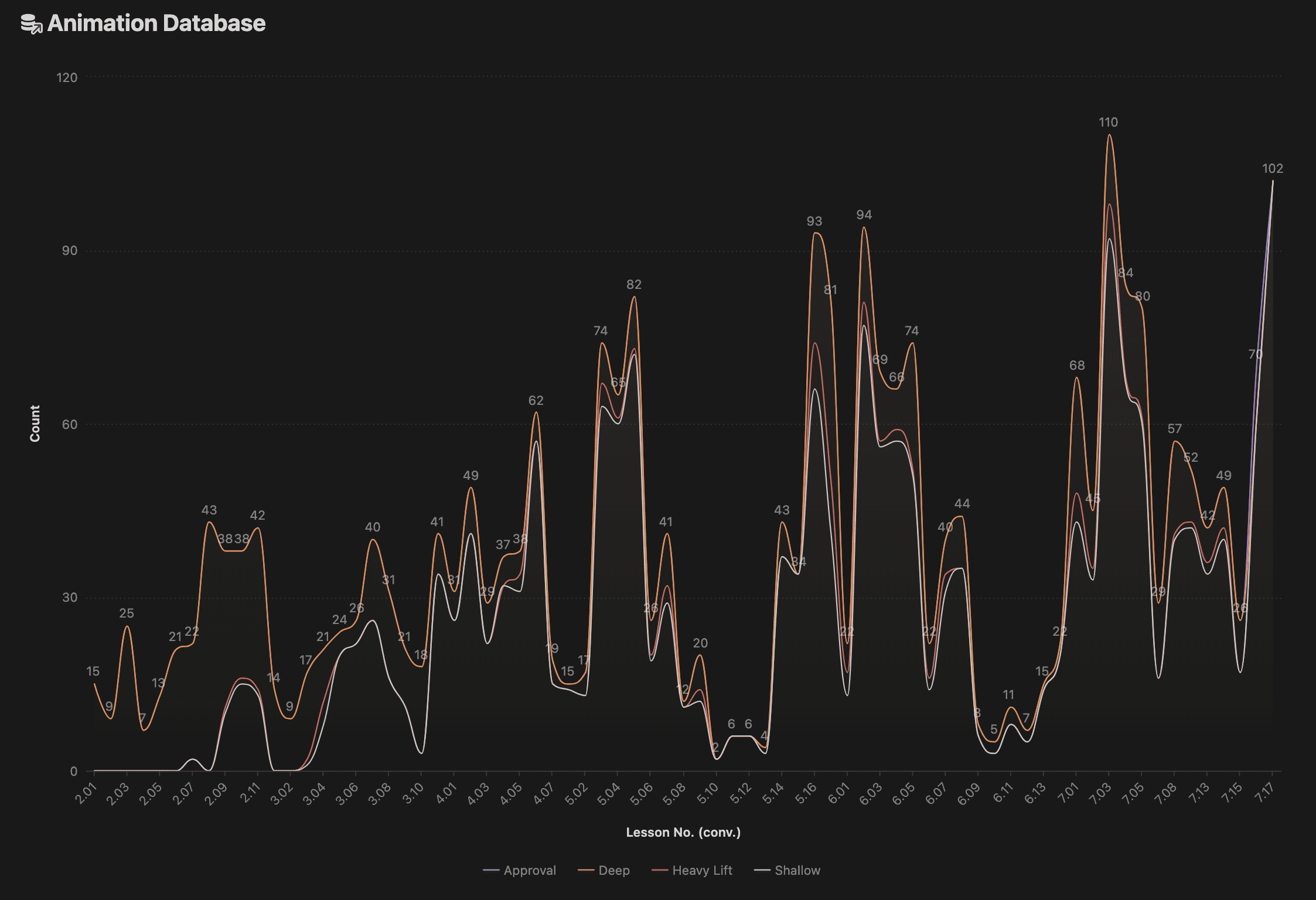Toggle the Deep series legend entry
The height and width of the screenshot is (900, 1316).
614,871
